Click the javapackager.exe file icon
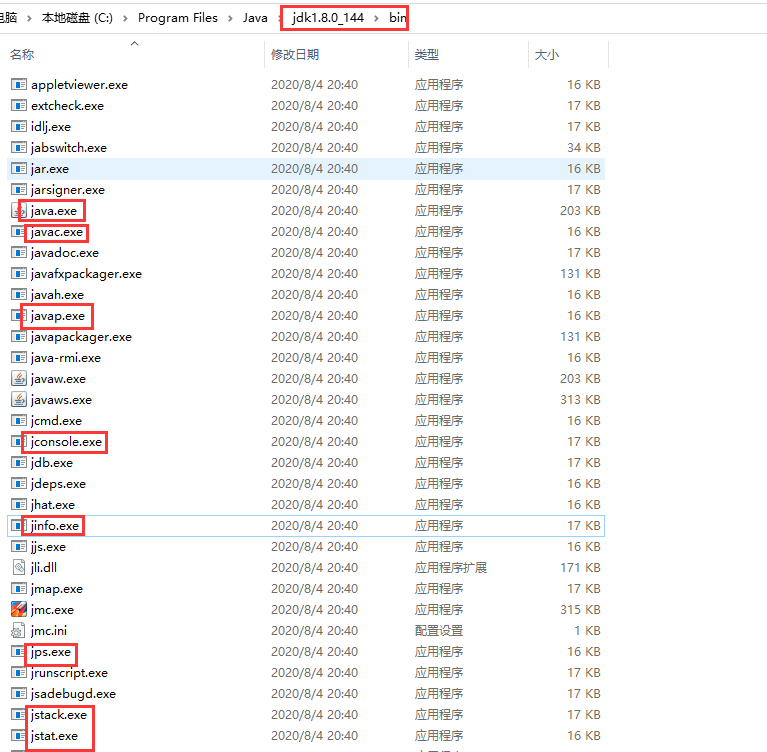 coord(19,337)
